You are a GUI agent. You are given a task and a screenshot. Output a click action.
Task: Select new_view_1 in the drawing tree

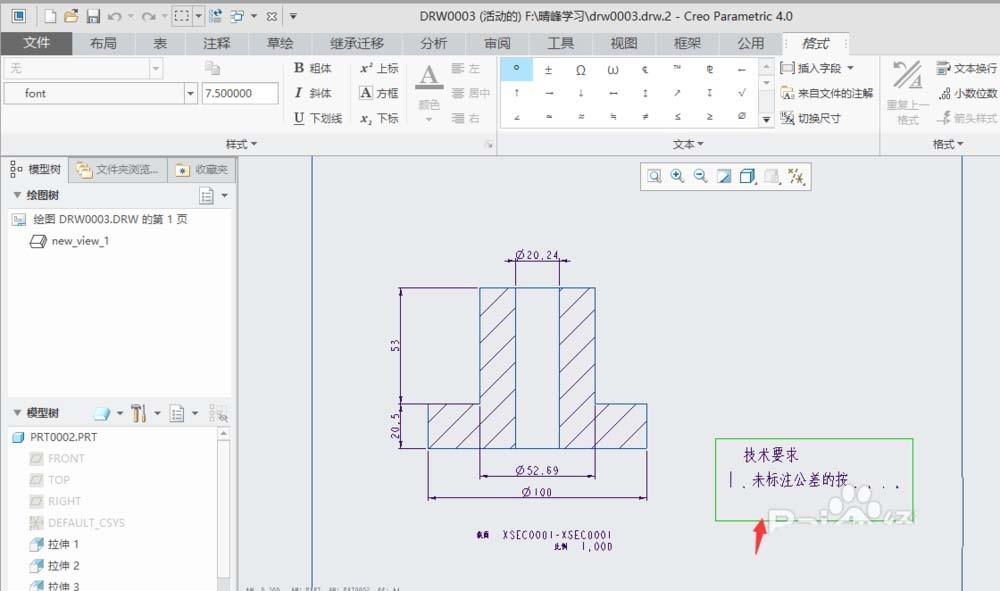click(x=79, y=240)
